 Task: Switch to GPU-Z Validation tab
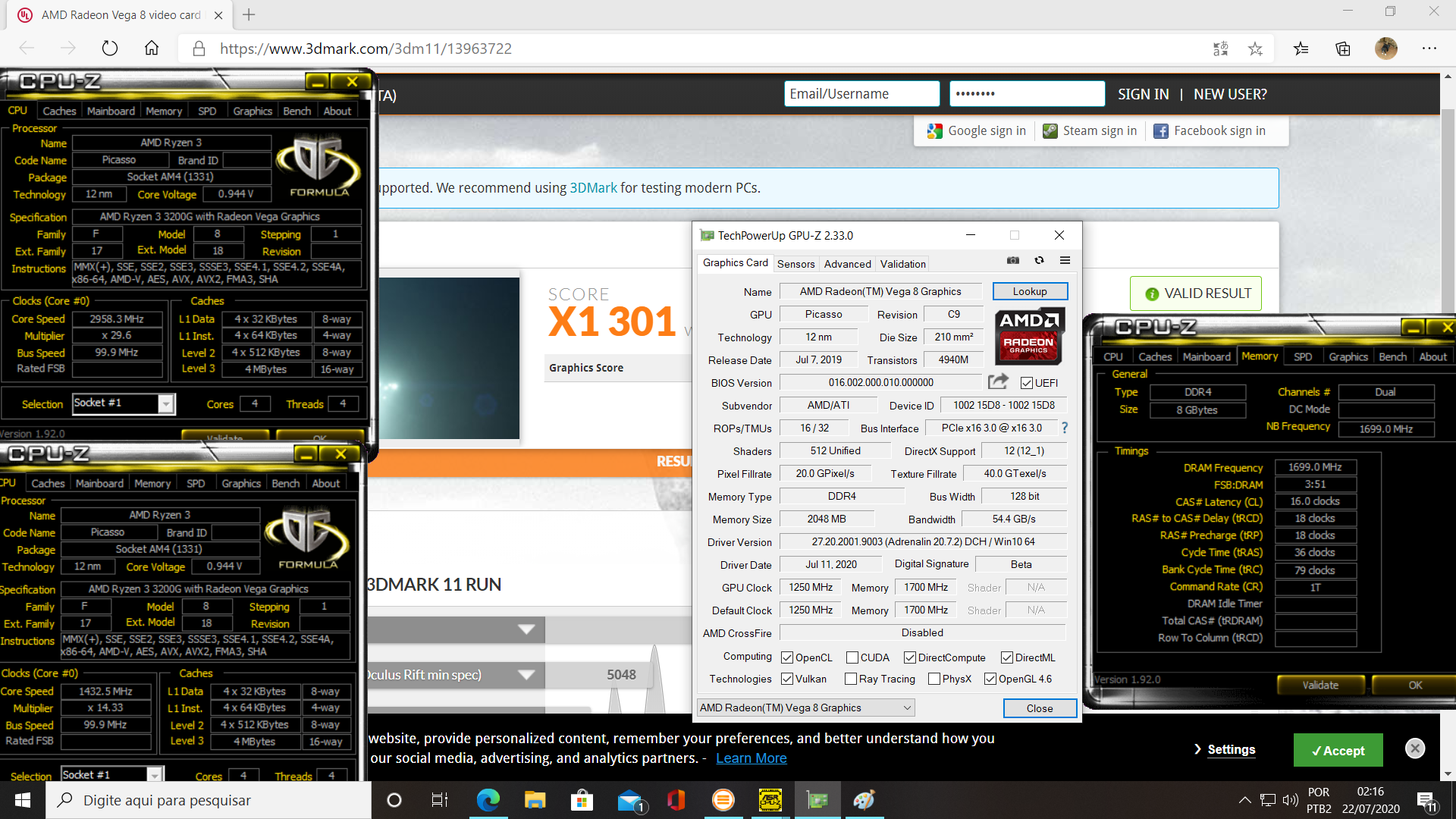[x=902, y=264]
